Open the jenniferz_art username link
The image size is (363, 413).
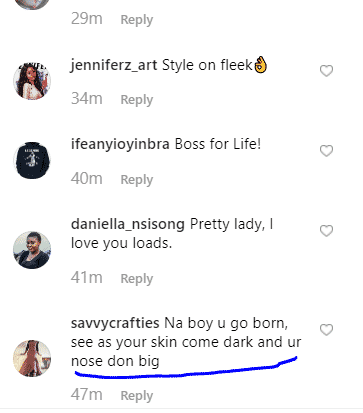coord(114,65)
